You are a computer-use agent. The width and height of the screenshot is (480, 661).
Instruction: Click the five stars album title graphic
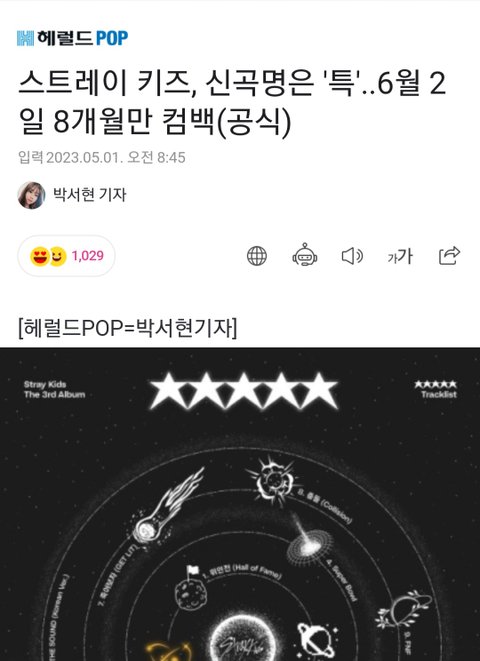244,391
